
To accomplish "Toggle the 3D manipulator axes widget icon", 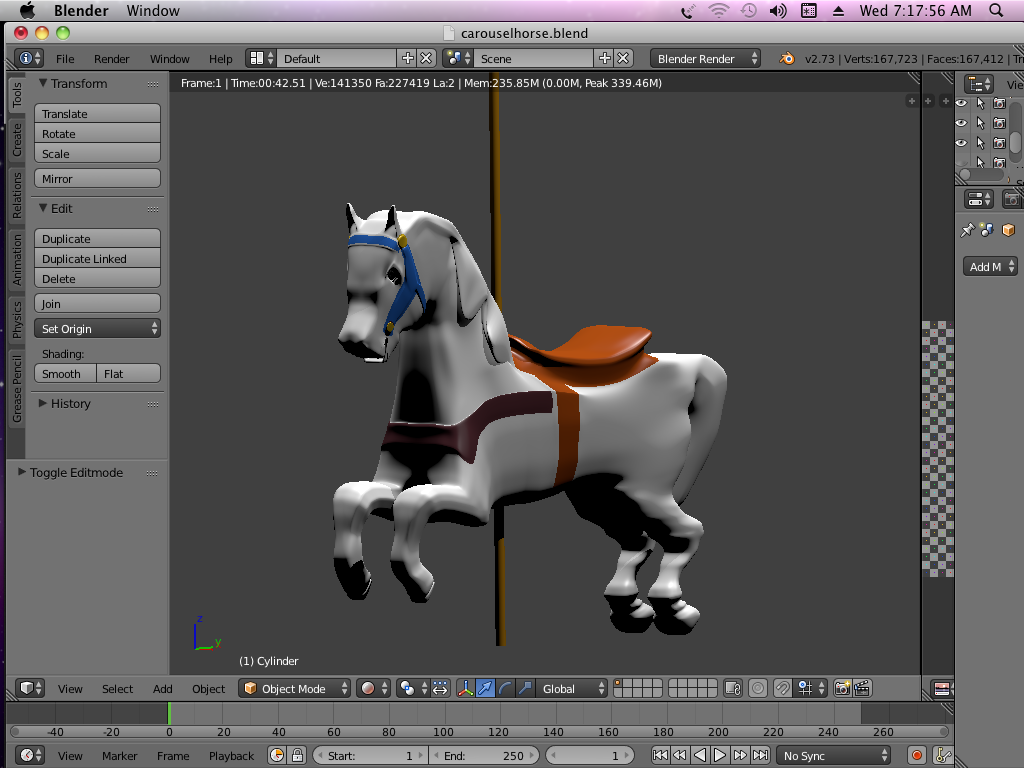I will click(x=465, y=688).
